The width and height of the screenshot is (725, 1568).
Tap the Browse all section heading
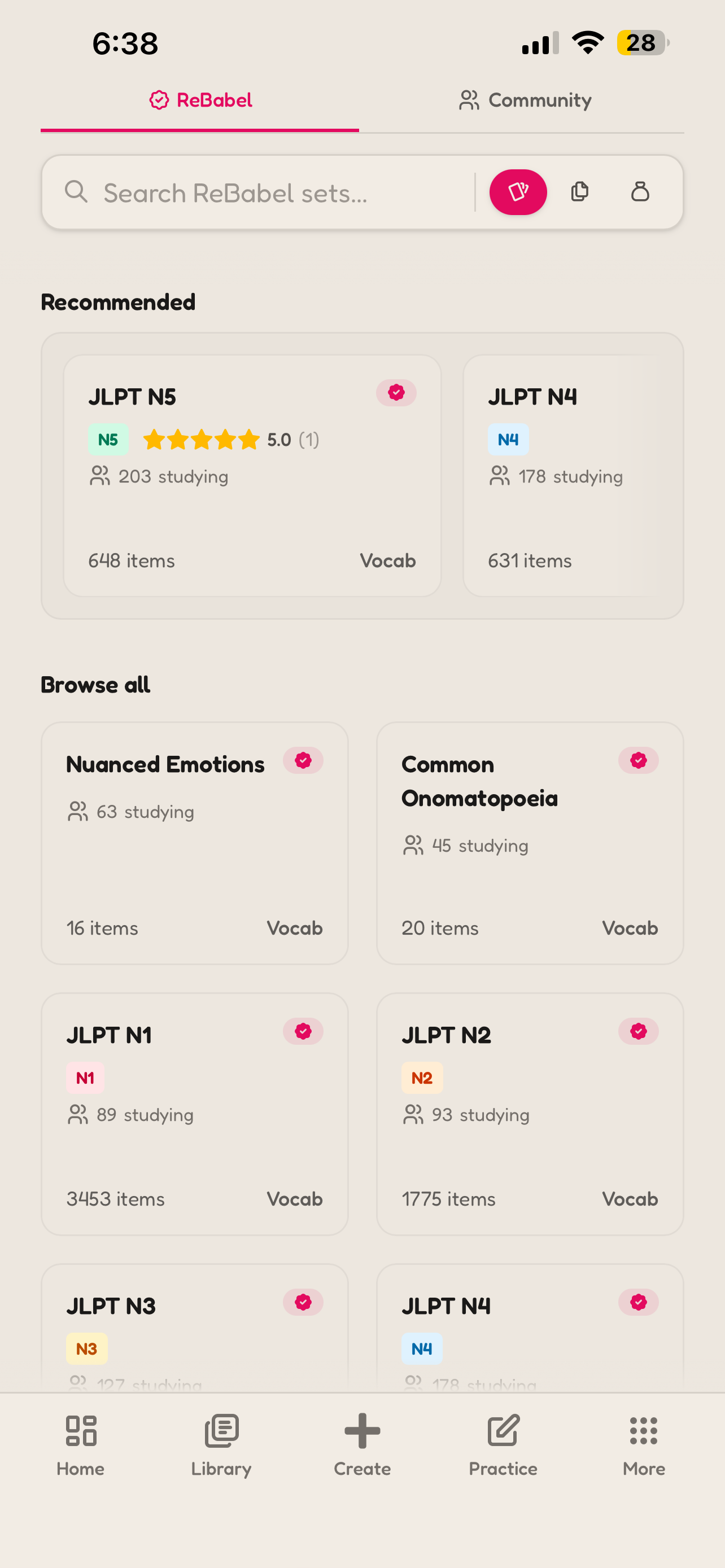[95, 685]
